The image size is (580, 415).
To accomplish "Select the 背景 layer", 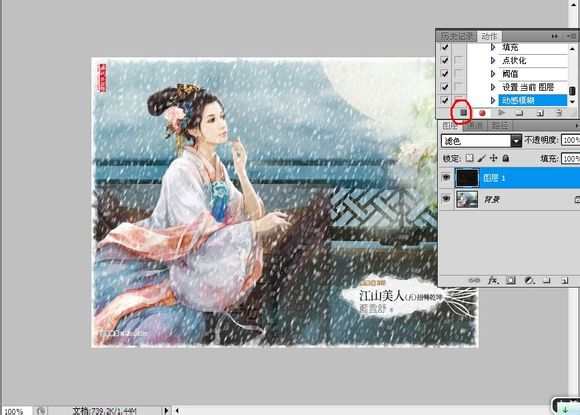I will click(x=516, y=199).
